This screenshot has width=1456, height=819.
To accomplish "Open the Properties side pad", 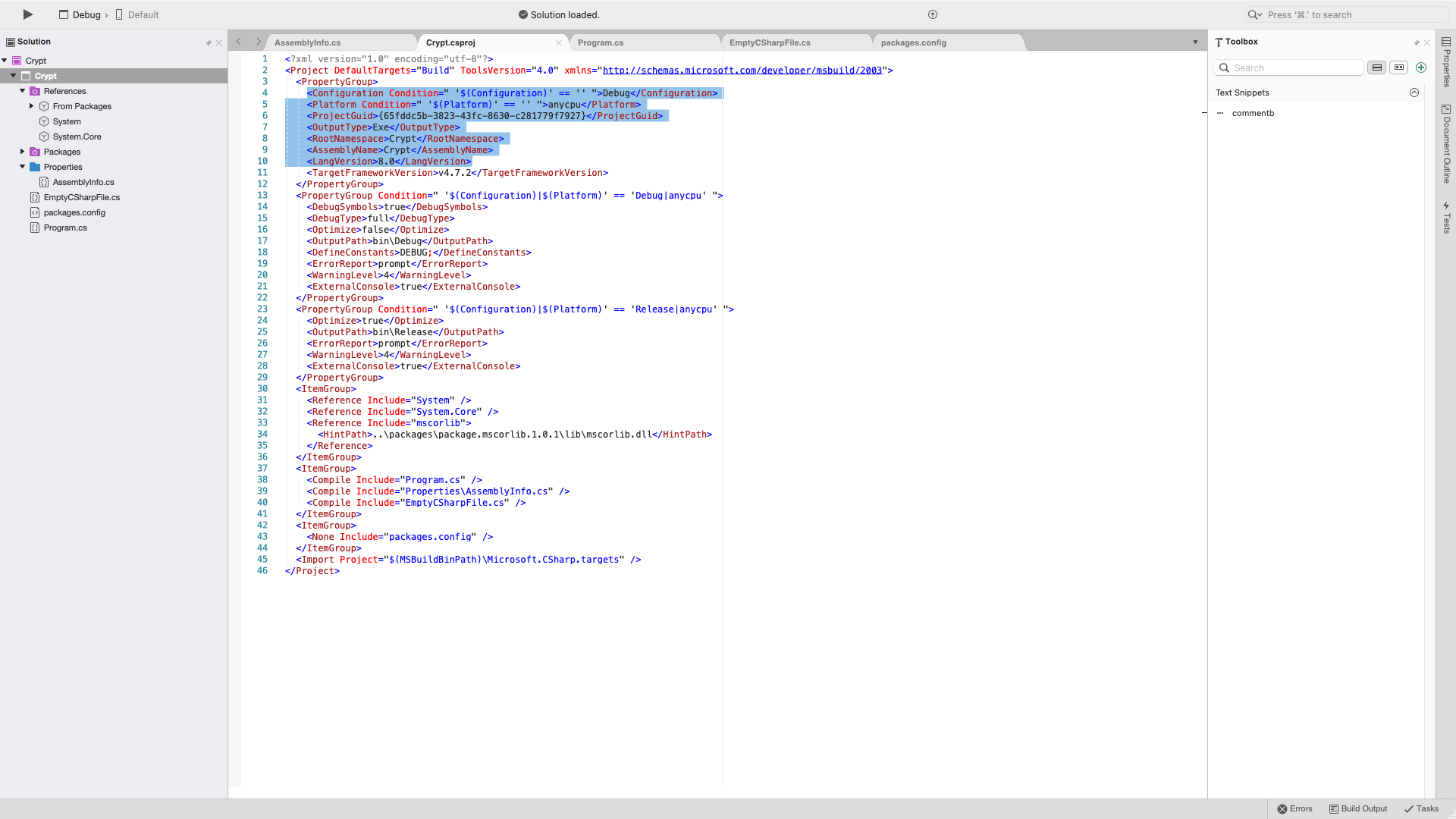I will click(x=1446, y=64).
